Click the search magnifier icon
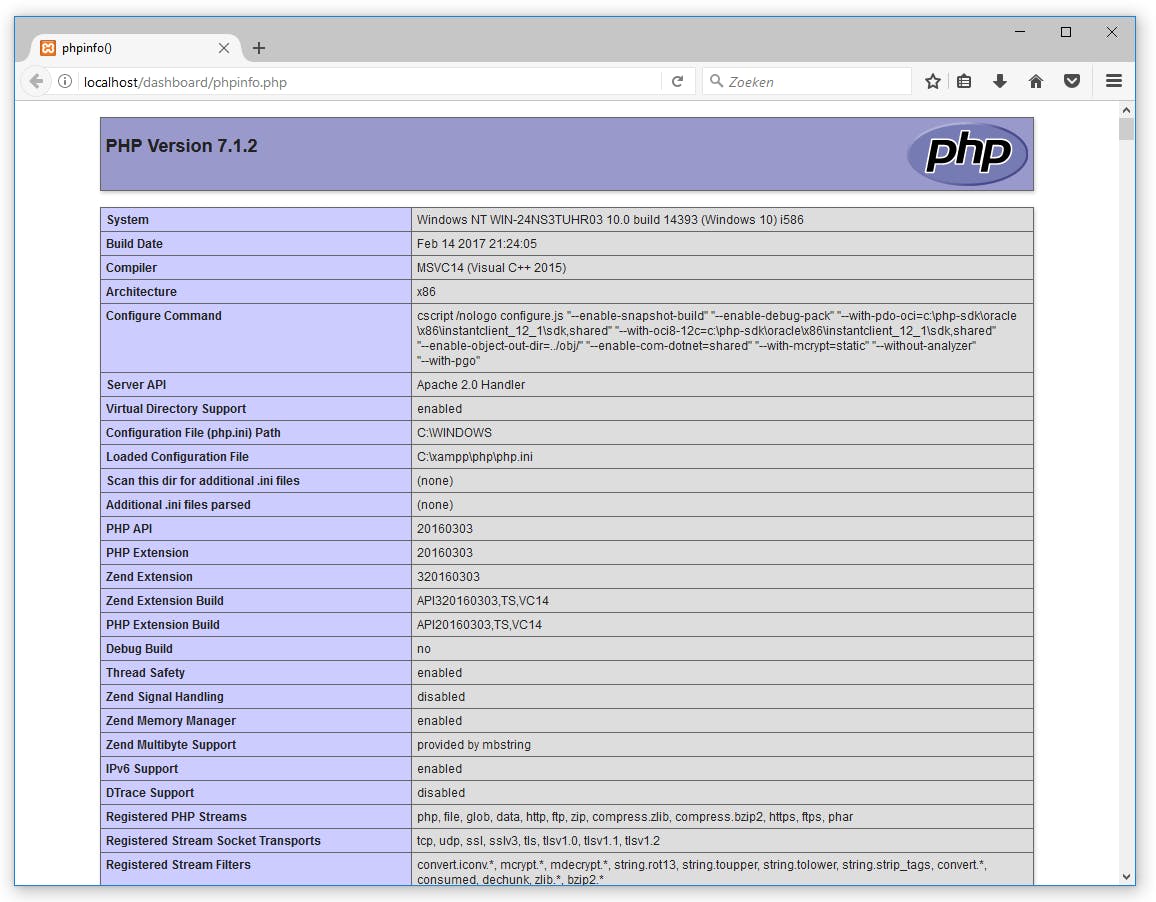The width and height of the screenshot is (1156, 902). tap(716, 80)
